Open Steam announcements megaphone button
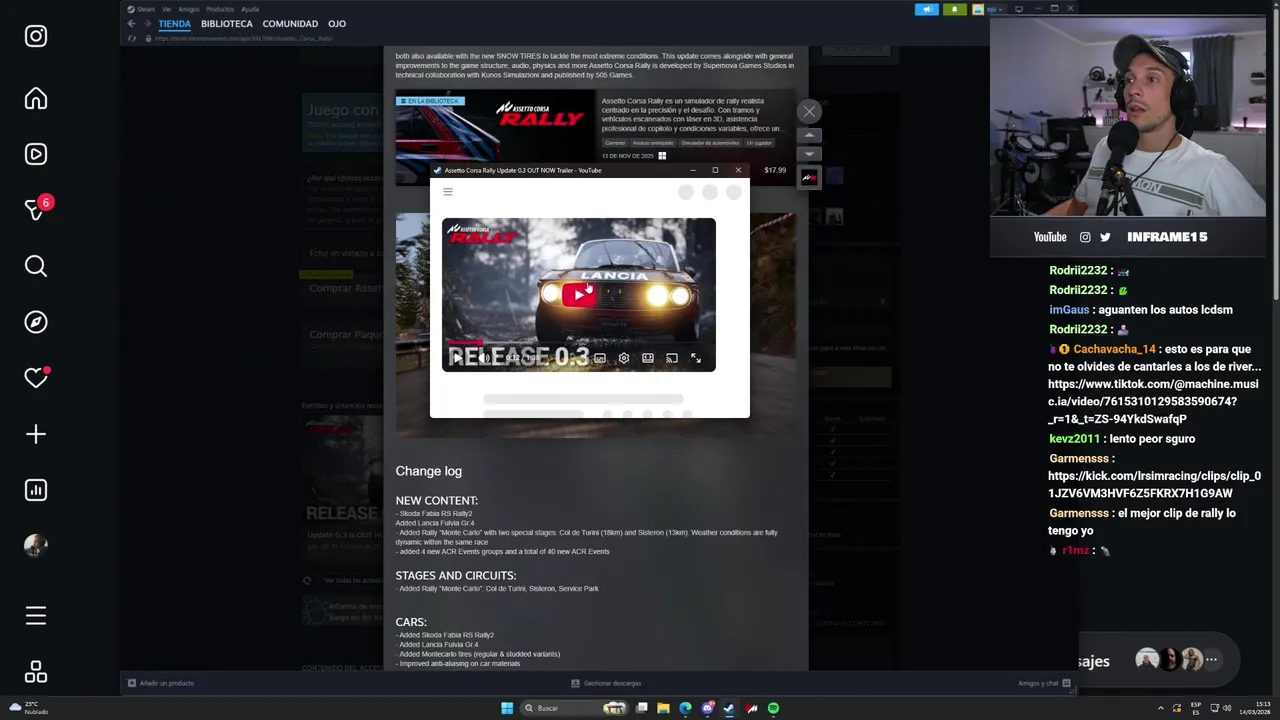The image size is (1280, 720). (x=927, y=9)
